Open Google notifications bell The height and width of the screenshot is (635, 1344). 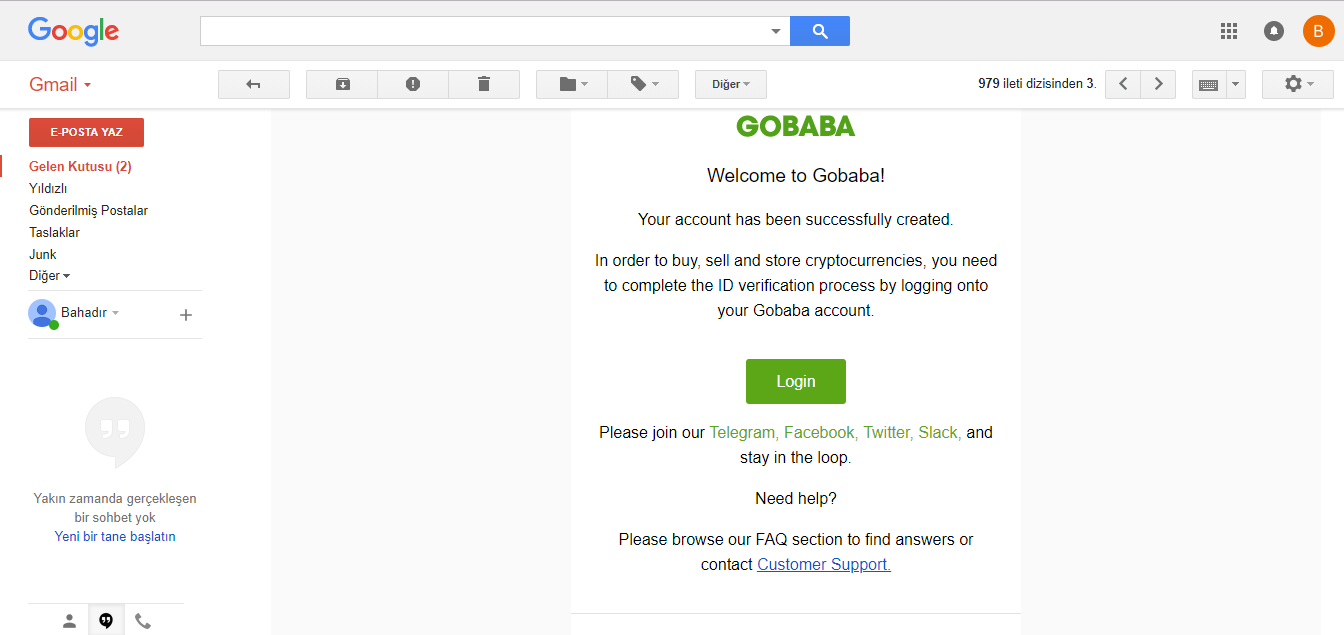(x=1274, y=31)
